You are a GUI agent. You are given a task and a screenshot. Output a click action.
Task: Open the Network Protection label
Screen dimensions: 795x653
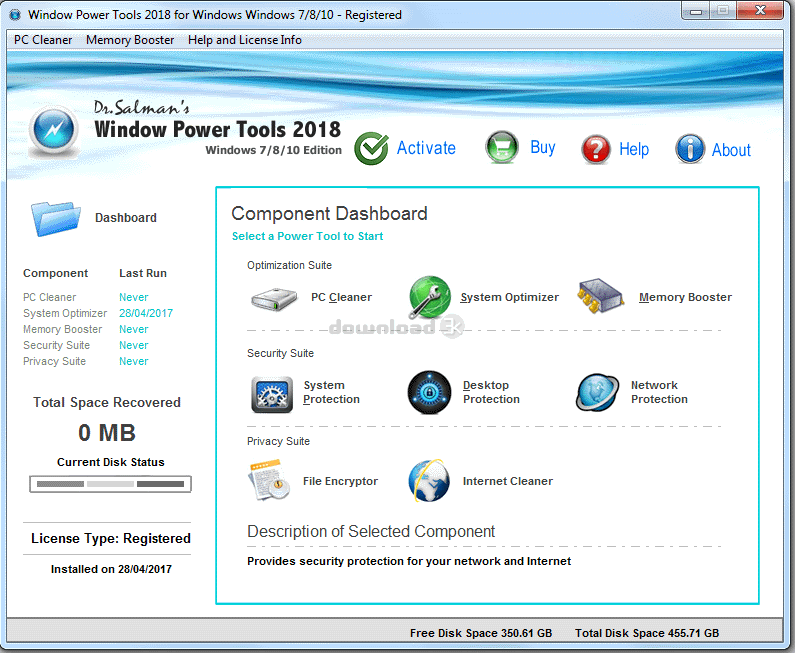point(659,392)
